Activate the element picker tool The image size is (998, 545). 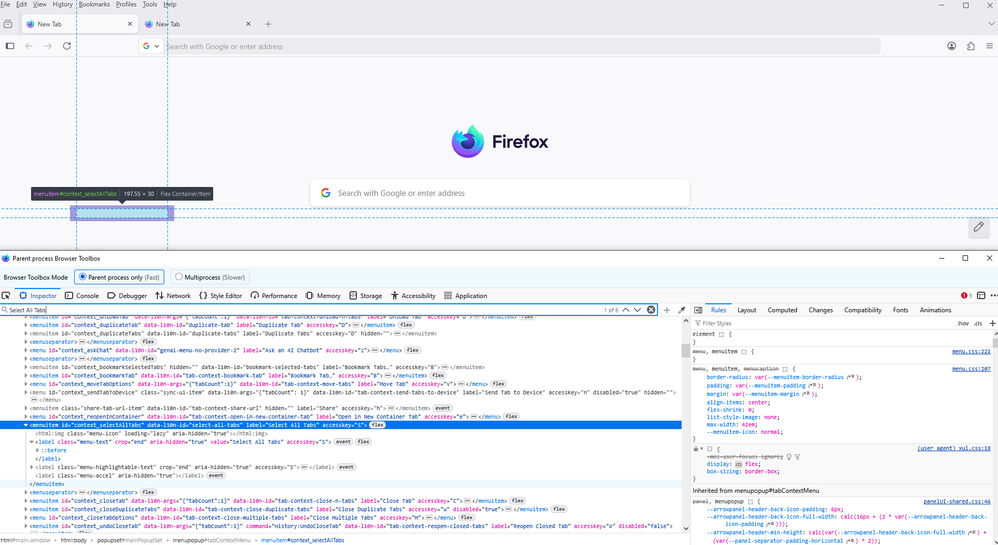[7, 296]
